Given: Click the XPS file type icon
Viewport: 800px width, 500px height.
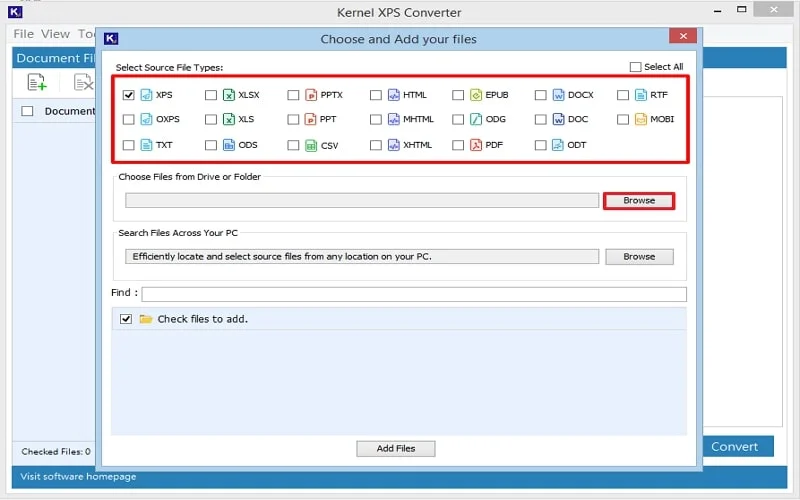Looking at the screenshot, I should [146, 95].
